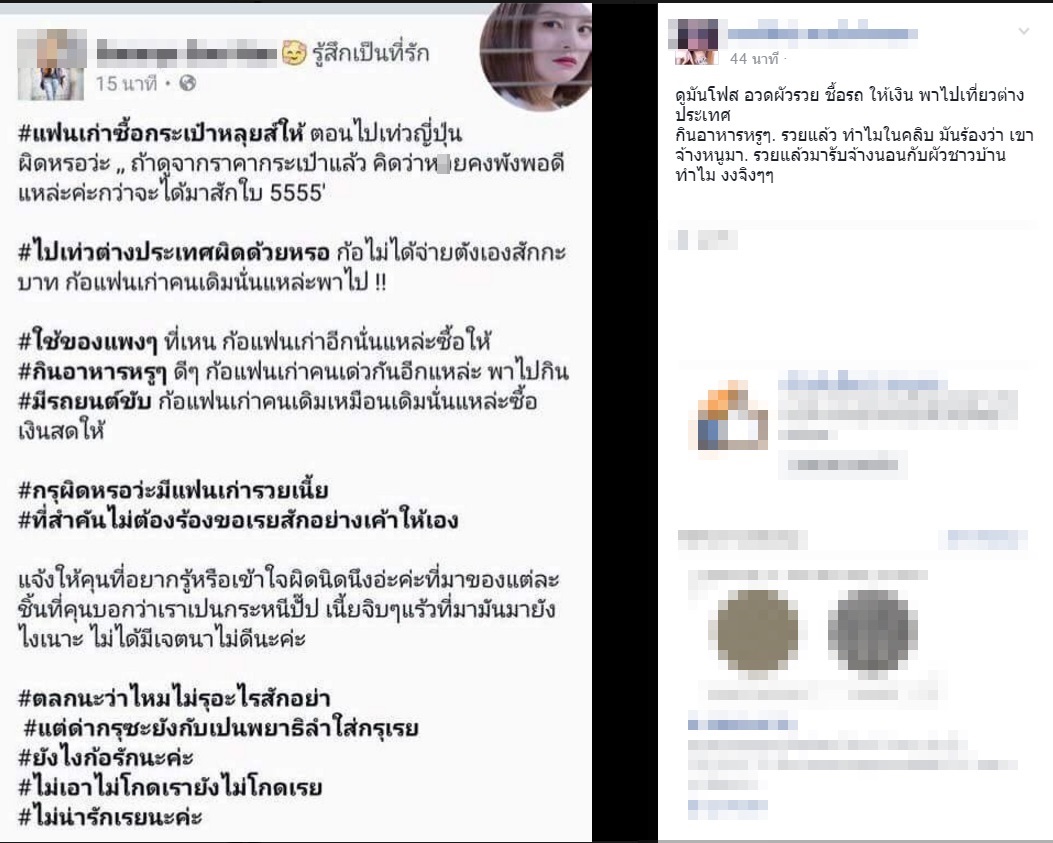The image size is (1053, 843).
Task: Click the '44 นาที' timestamp
Action: pyautogui.click(x=753, y=59)
